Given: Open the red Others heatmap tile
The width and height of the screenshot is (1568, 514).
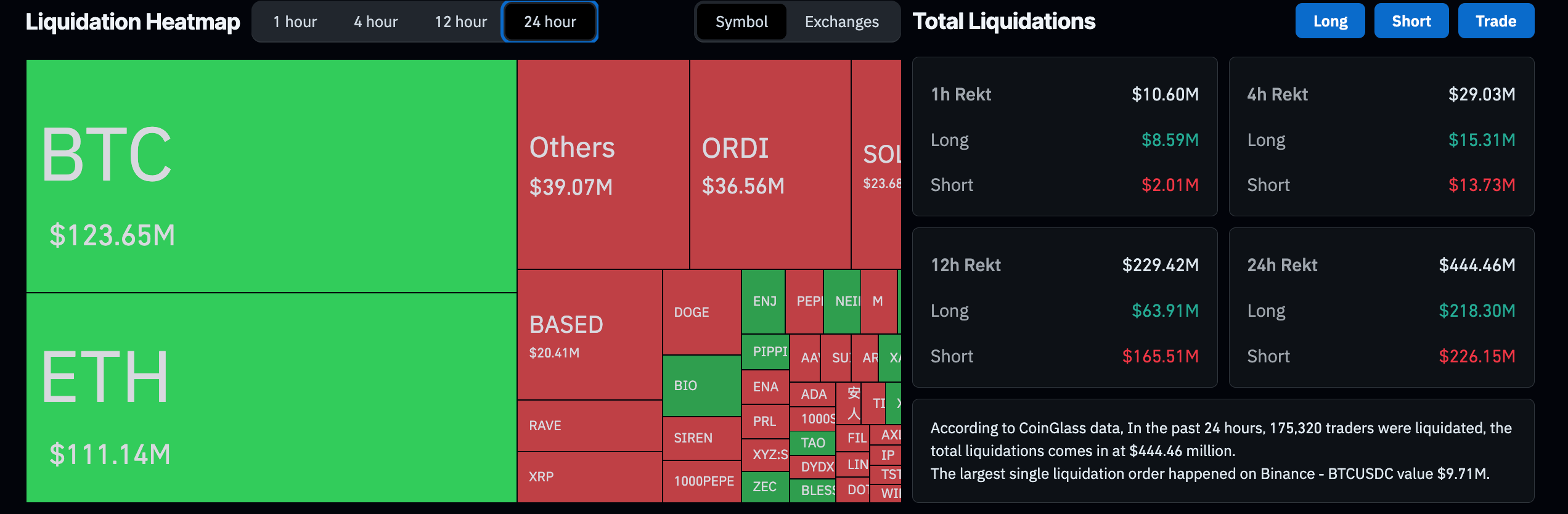Looking at the screenshot, I should click(x=603, y=165).
